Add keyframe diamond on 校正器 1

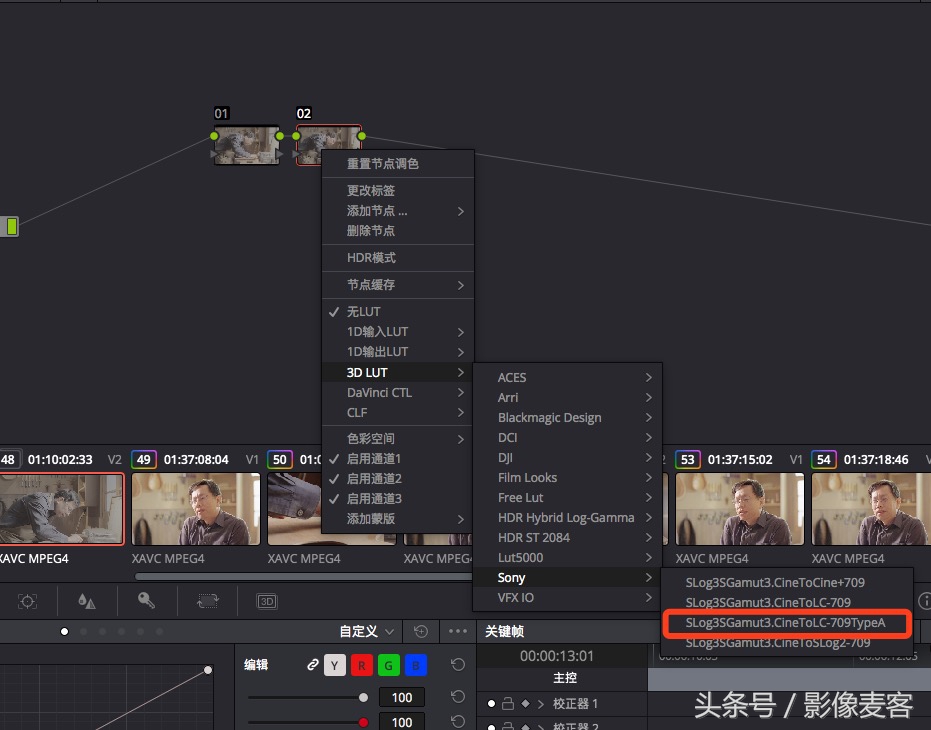coord(525,703)
